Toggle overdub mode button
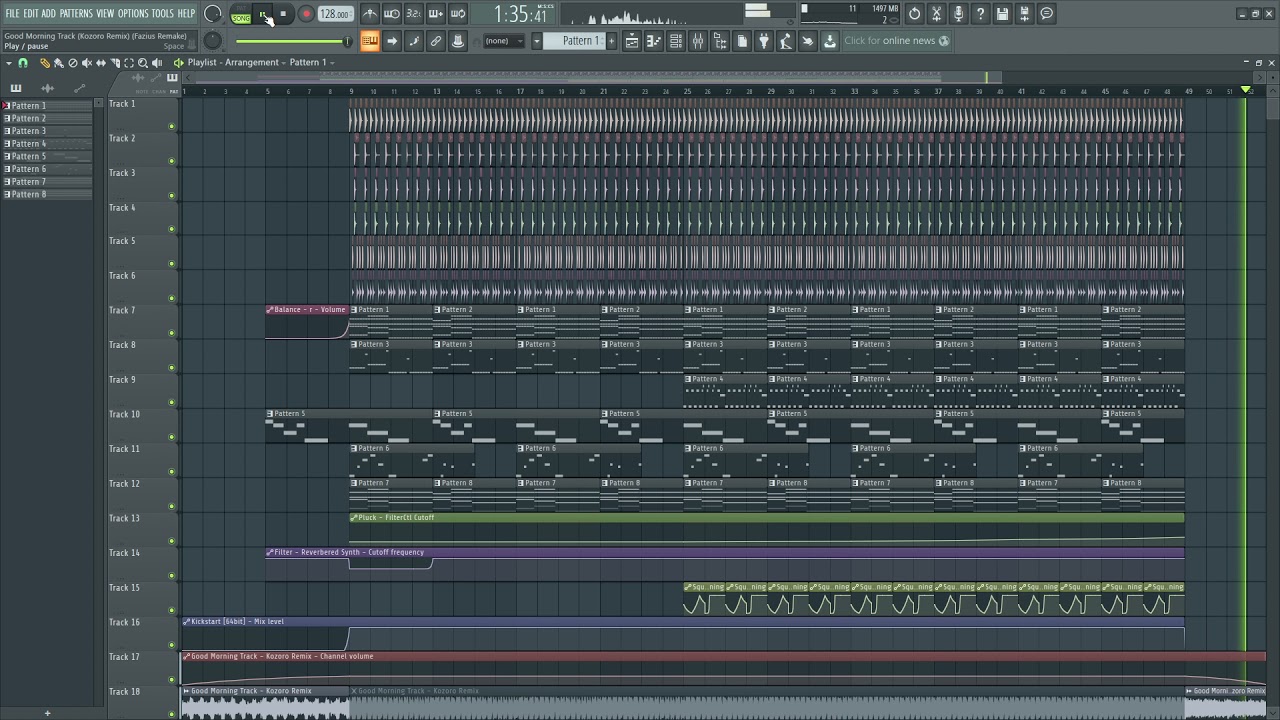This screenshot has width=1280, height=720. click(435, 14)
